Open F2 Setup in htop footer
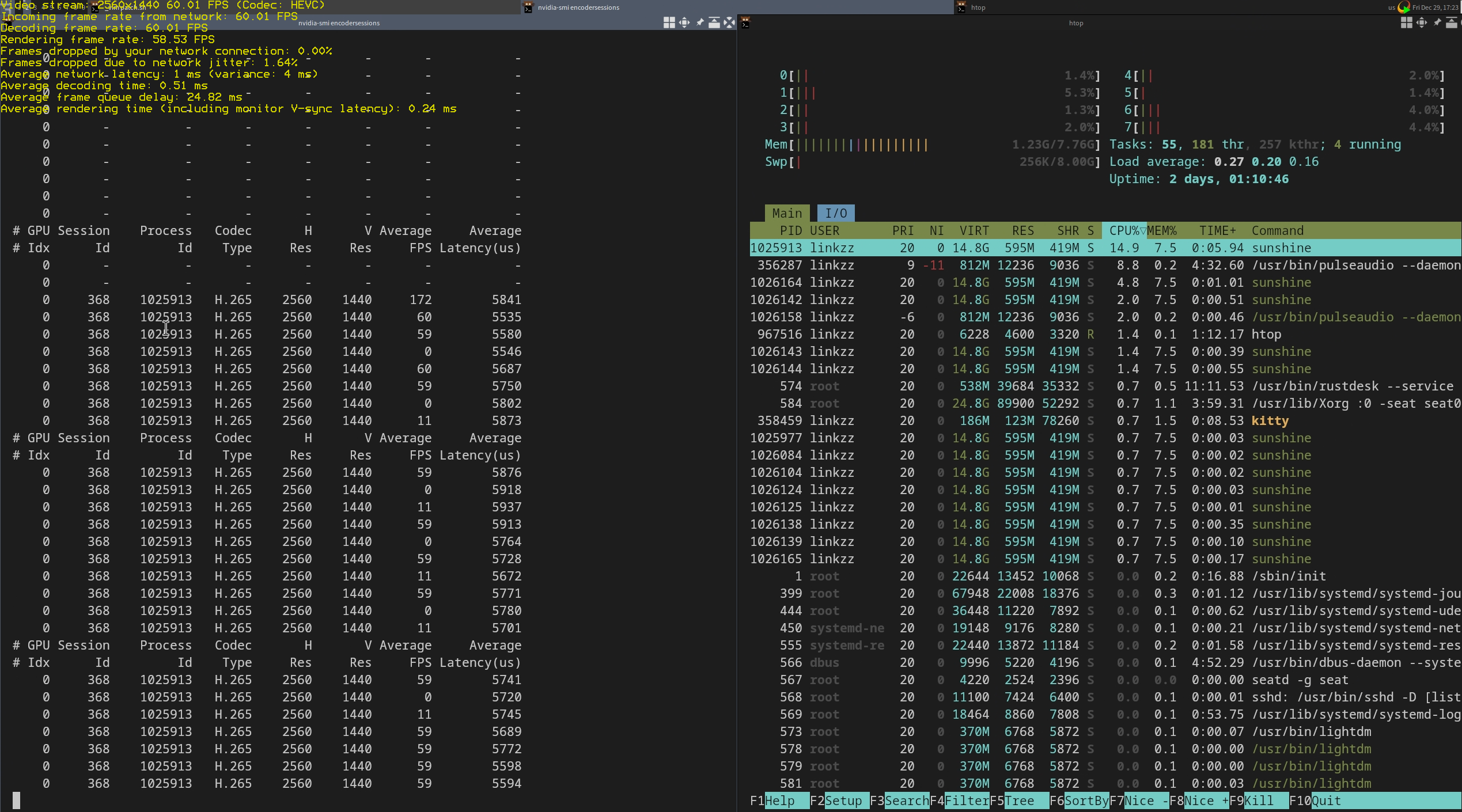 [839, 800]
